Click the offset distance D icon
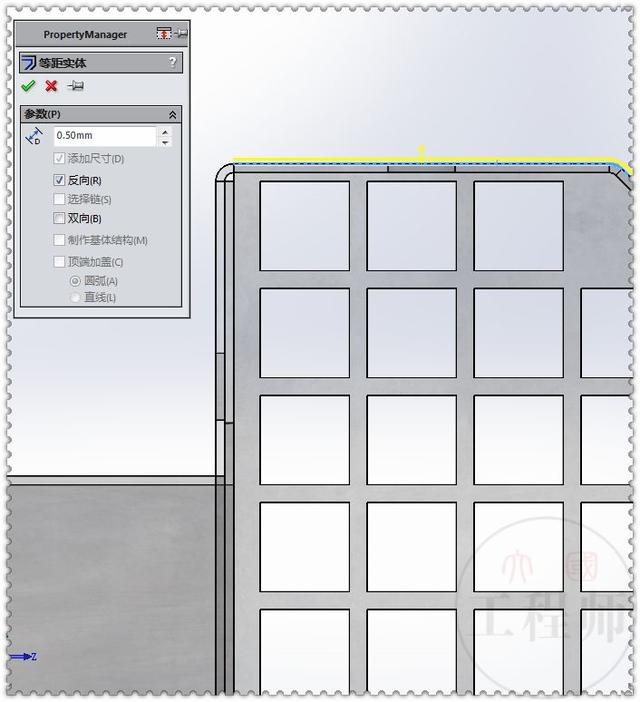640x702 pixels. [34, 136]
